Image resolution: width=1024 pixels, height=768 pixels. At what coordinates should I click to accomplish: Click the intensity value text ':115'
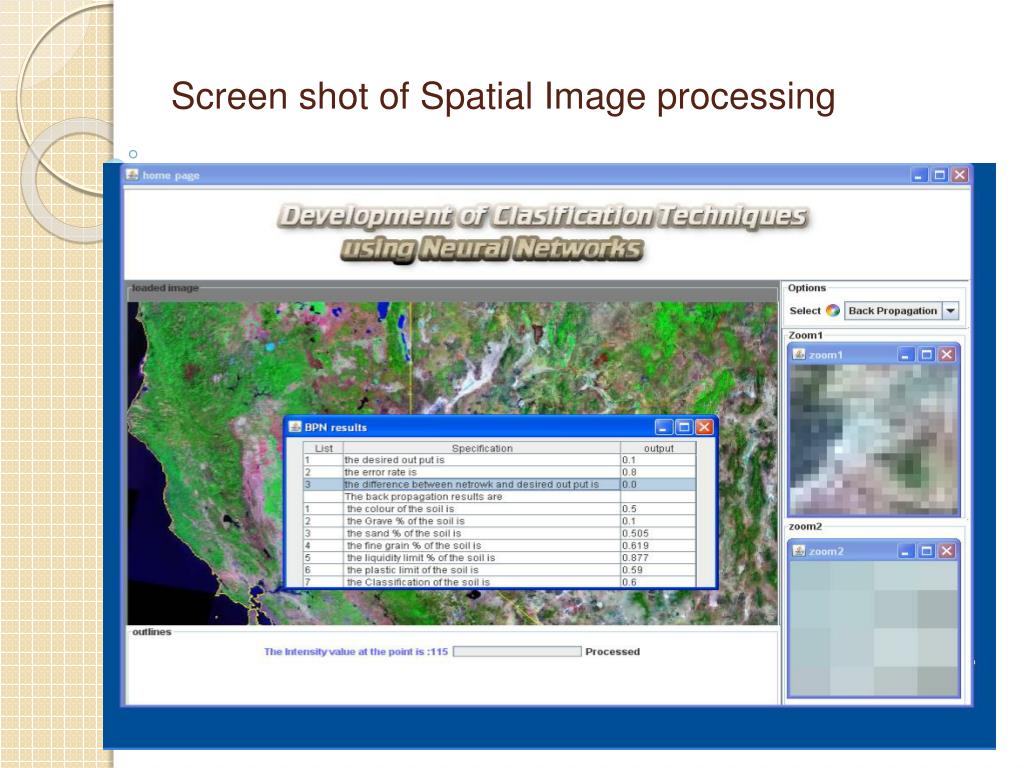pyautogui.click(x=438, y=651)
